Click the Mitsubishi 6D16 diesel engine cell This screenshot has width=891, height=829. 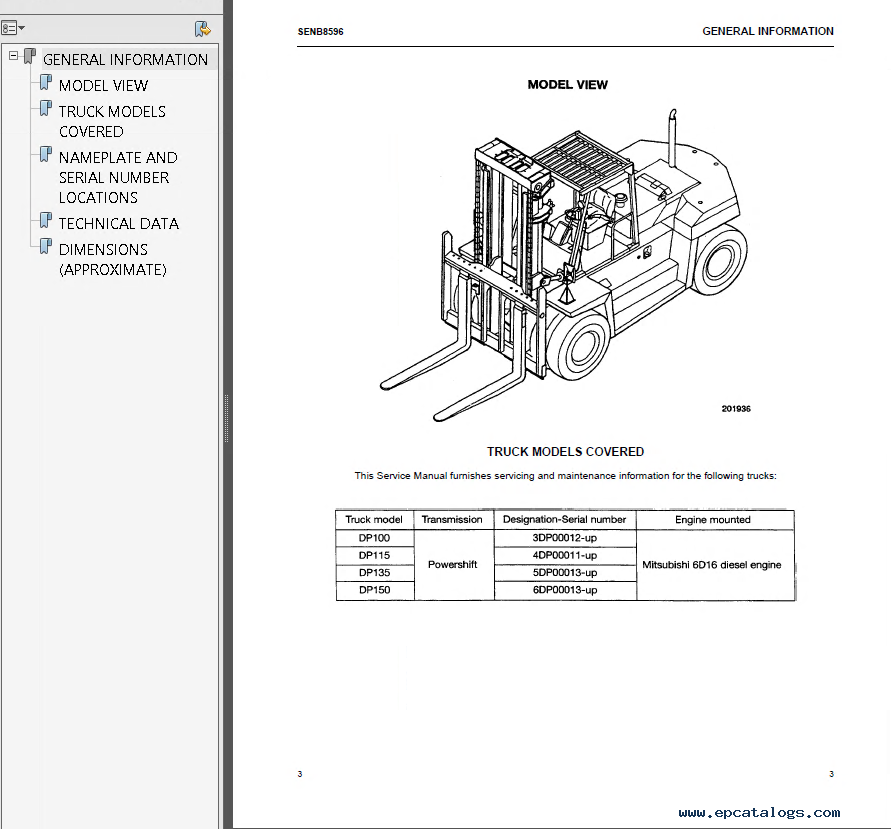click(714, 565)
